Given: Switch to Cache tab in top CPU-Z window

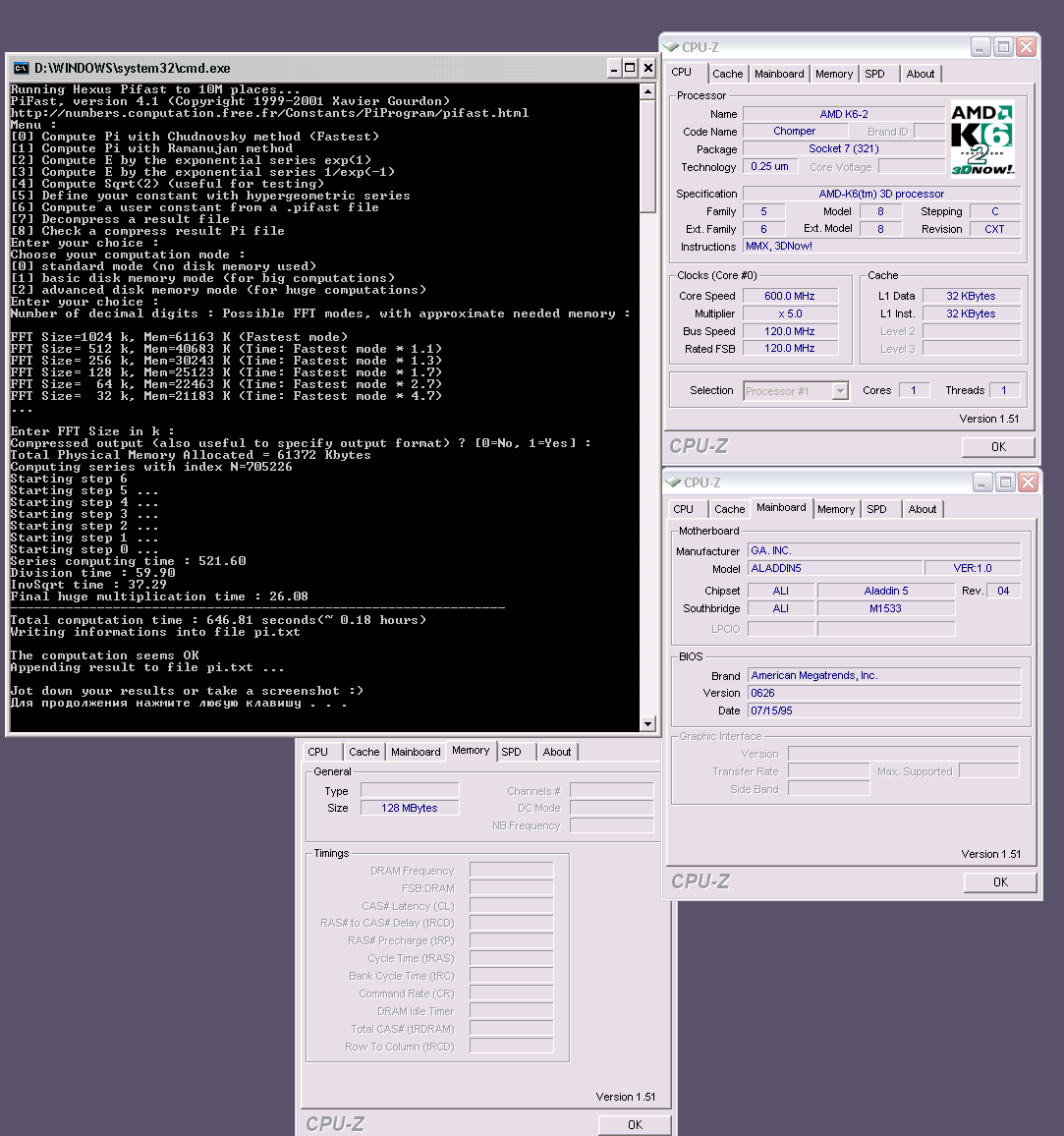Looking at the screenshot, I should tap(727, 74).
